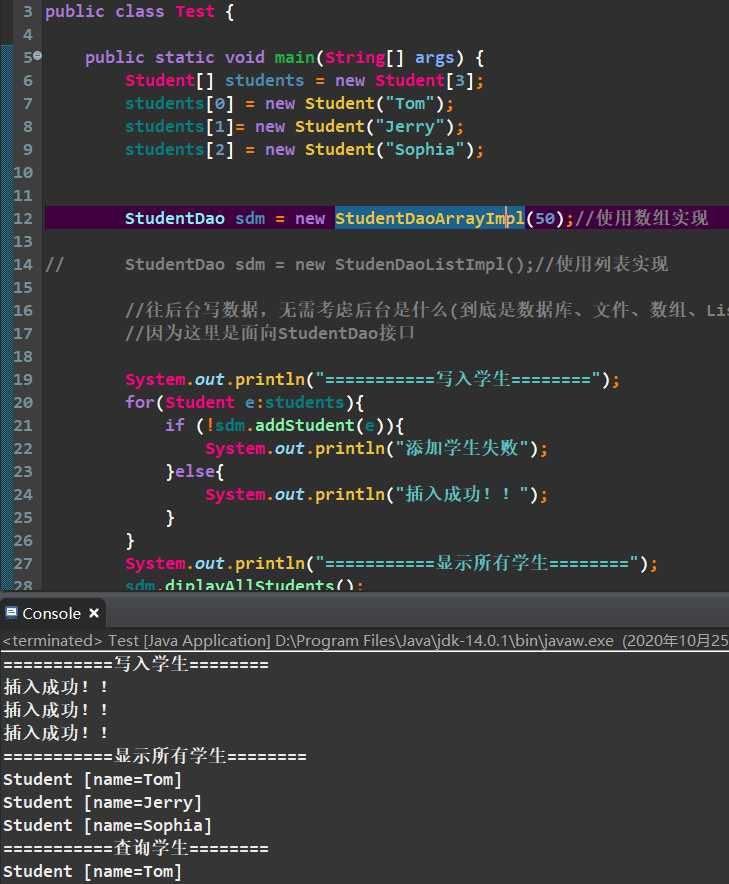
Task: Click the else keyword on line 23
Action: click(x=195, y=471)
